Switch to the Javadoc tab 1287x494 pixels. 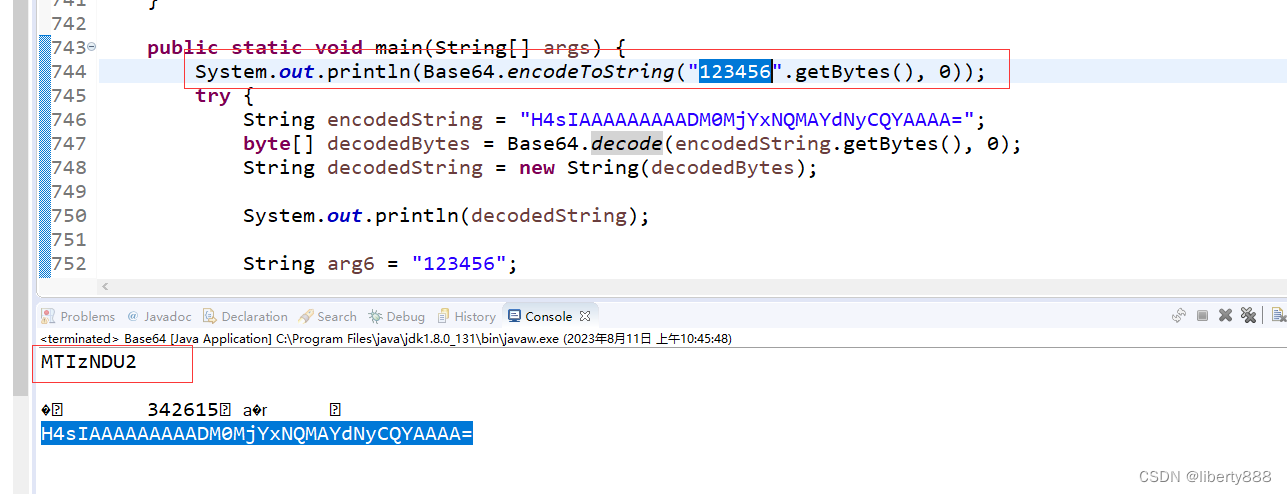(158, 316)
